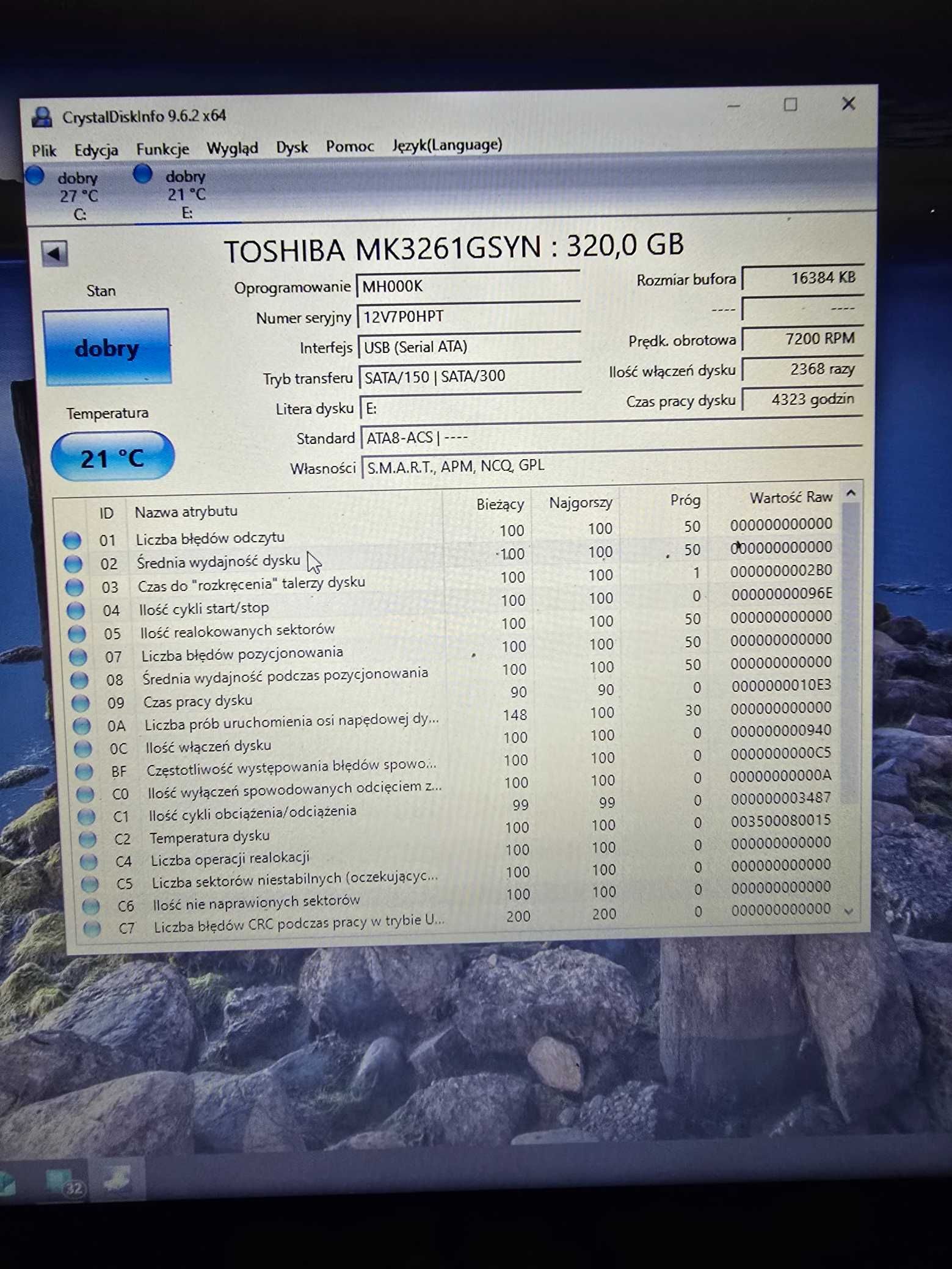952x1269 pixels.
Task: Click the Prędk. obrotowa value 7200 RPM
Action: 802,339
